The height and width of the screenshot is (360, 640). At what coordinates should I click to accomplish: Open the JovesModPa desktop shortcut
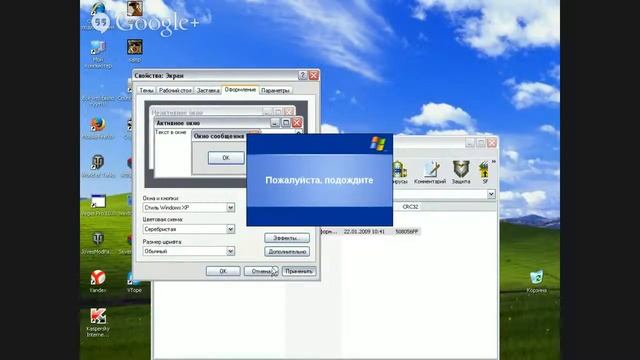pyautogui.click(x=97, y=243)
